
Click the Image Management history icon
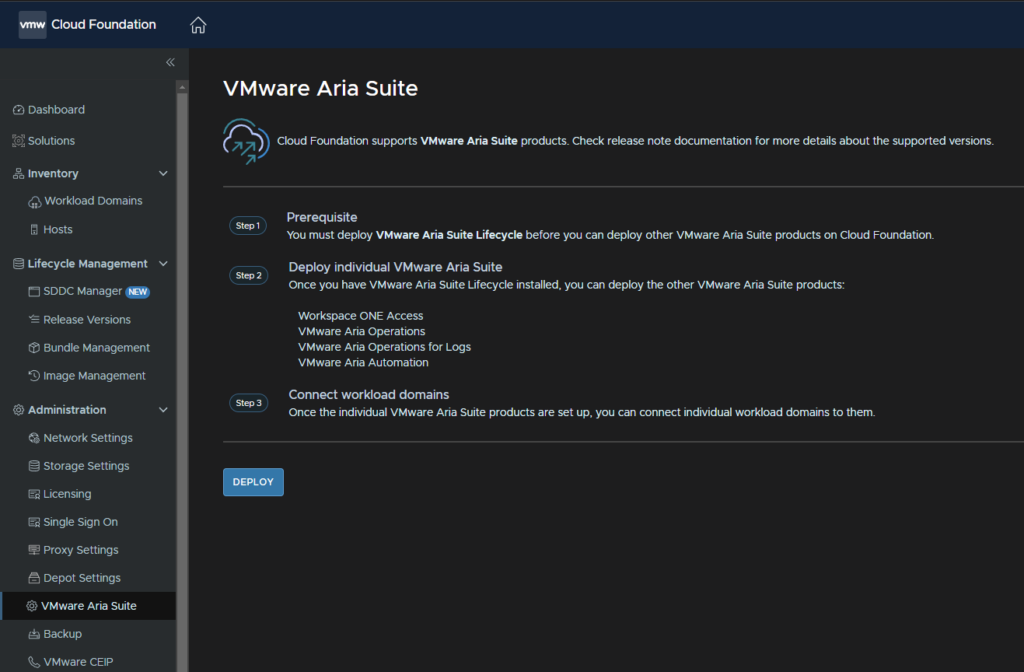pos(34,376)
